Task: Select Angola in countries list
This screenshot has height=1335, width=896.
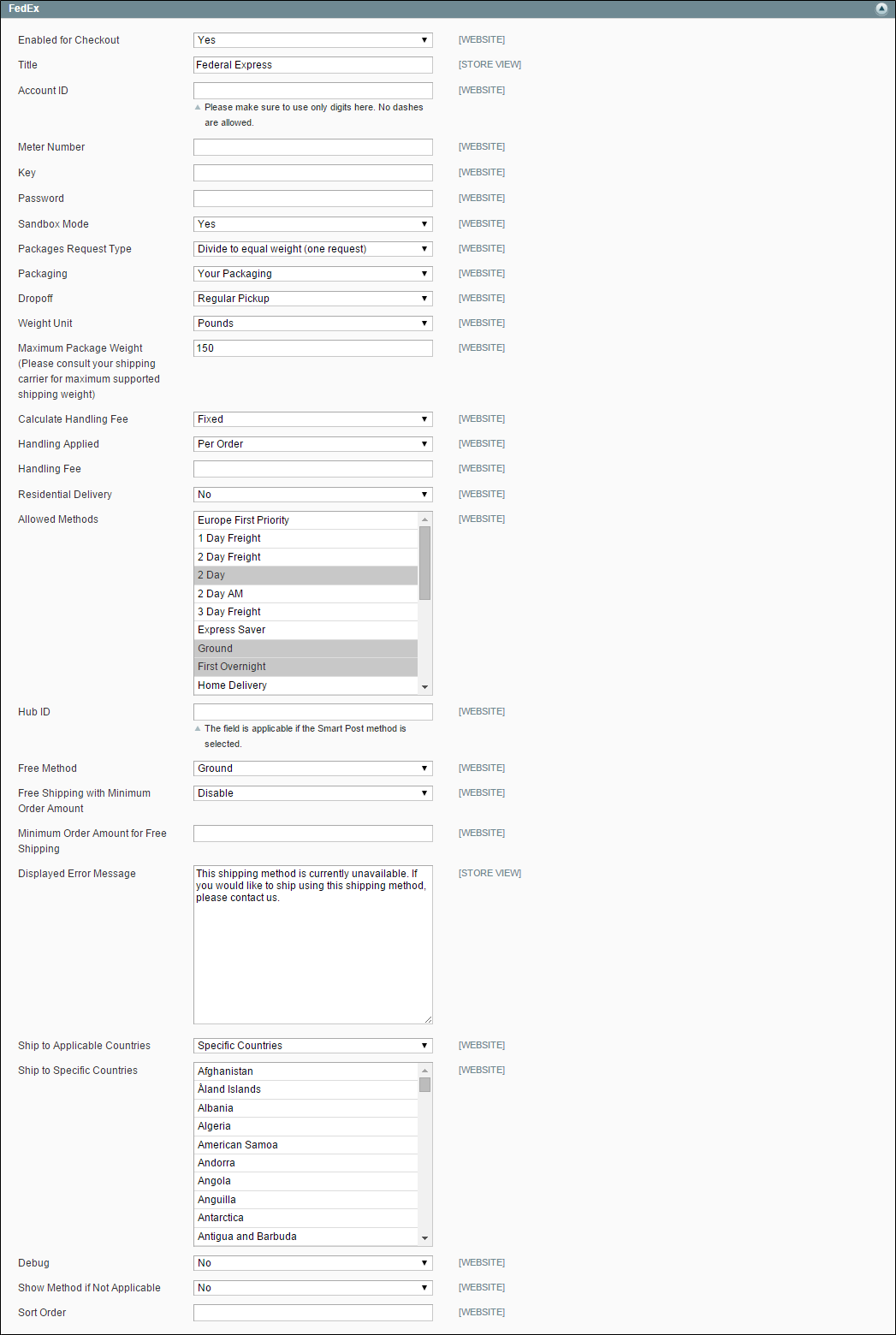Action: coord(306,1181)
